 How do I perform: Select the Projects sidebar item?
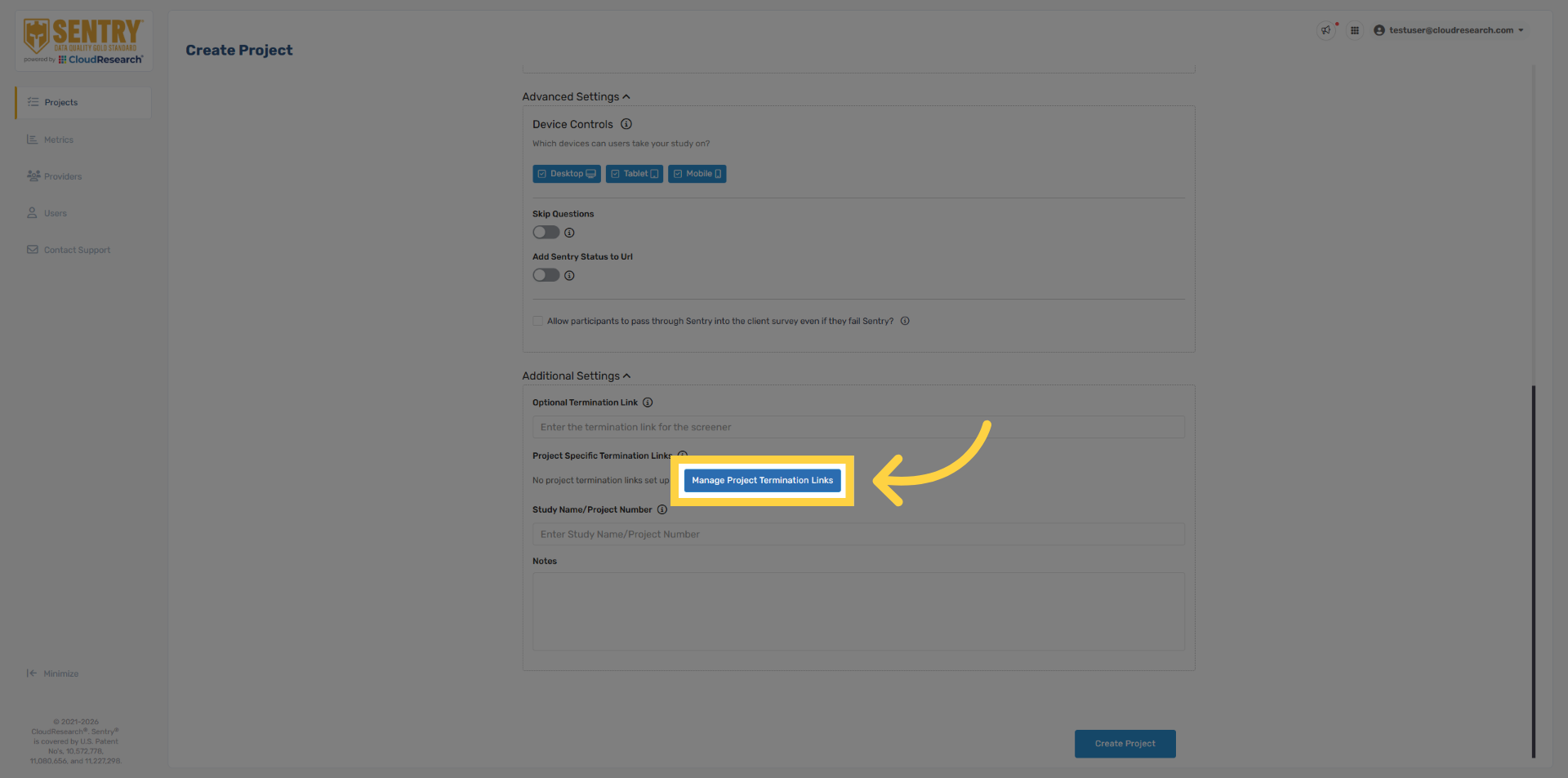click(61, 102)
